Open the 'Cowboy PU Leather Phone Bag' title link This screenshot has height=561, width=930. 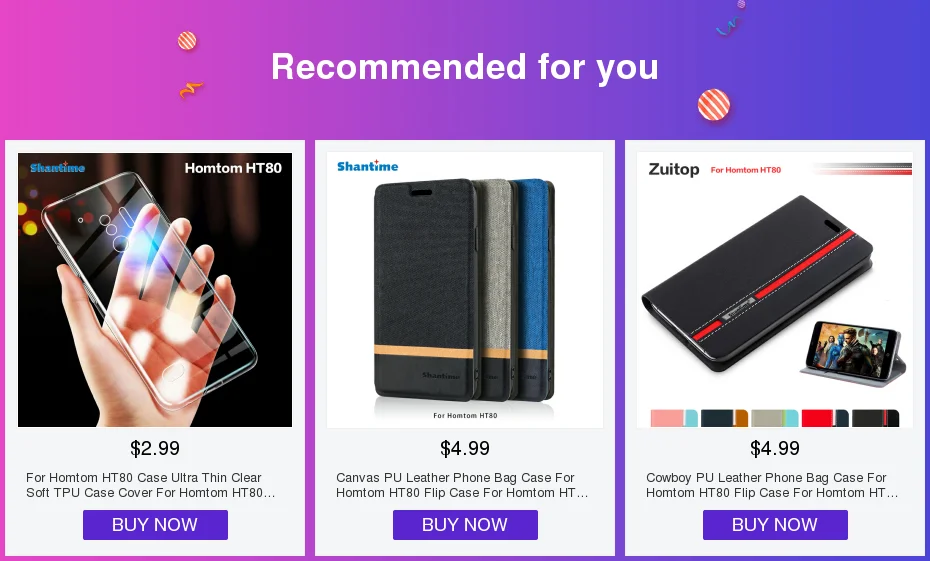point(772,485)
